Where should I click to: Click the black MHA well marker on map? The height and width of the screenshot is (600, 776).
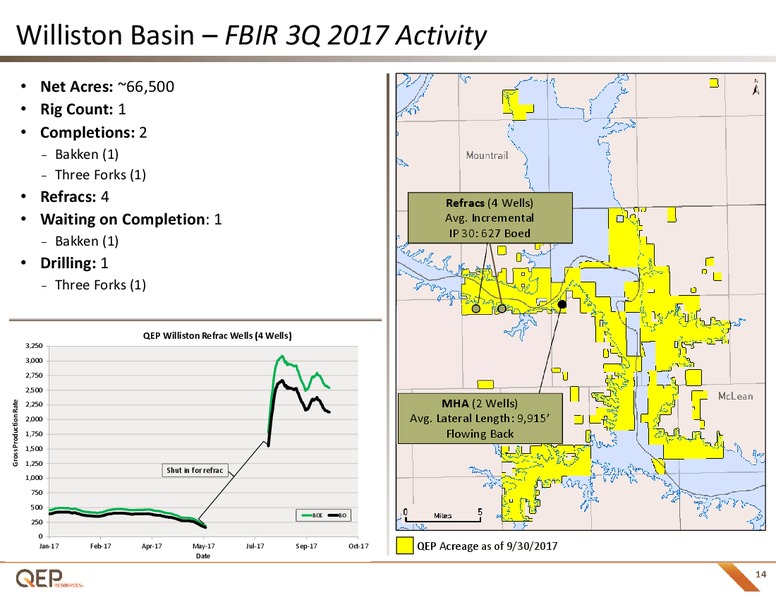562,304
